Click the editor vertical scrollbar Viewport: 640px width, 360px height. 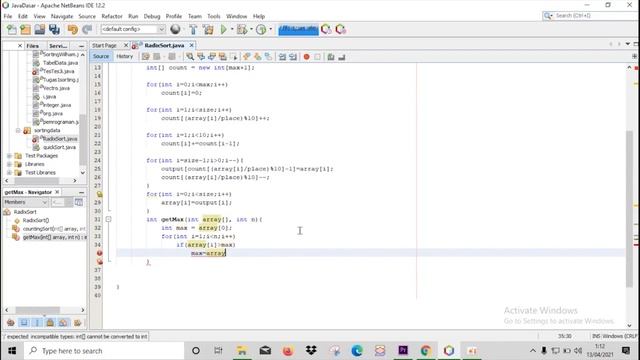click(629, 209)
